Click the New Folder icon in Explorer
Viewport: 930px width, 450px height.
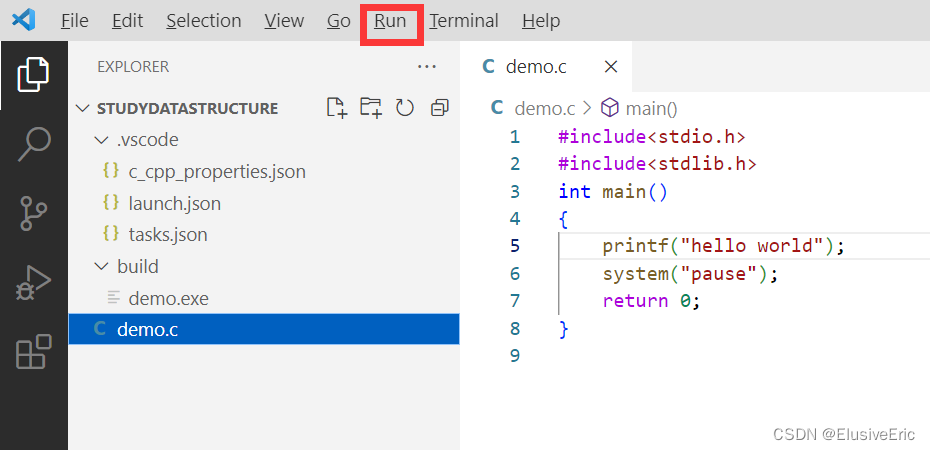[371, 108]
